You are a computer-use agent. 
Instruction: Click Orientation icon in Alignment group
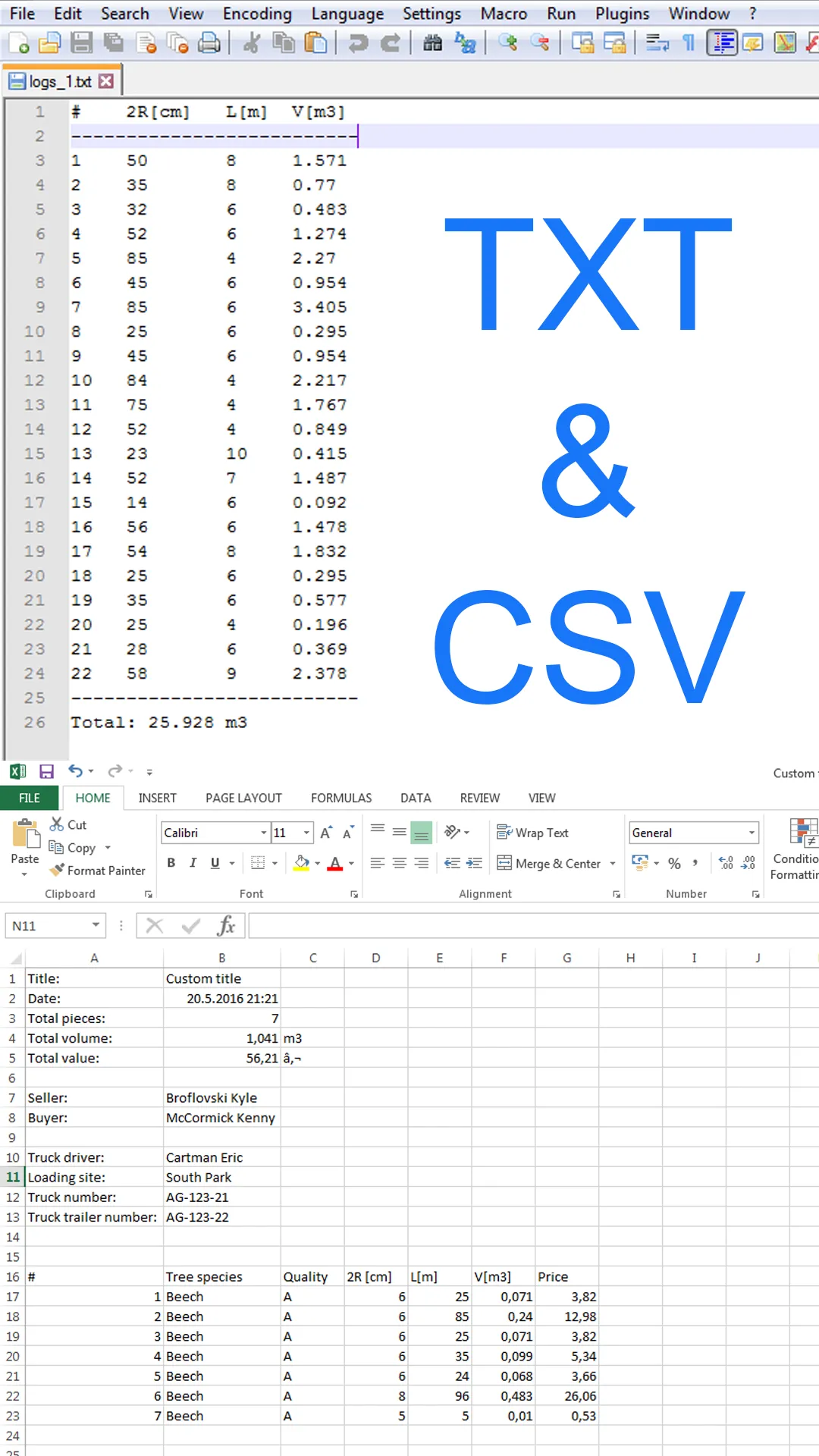tap(453, 832)
